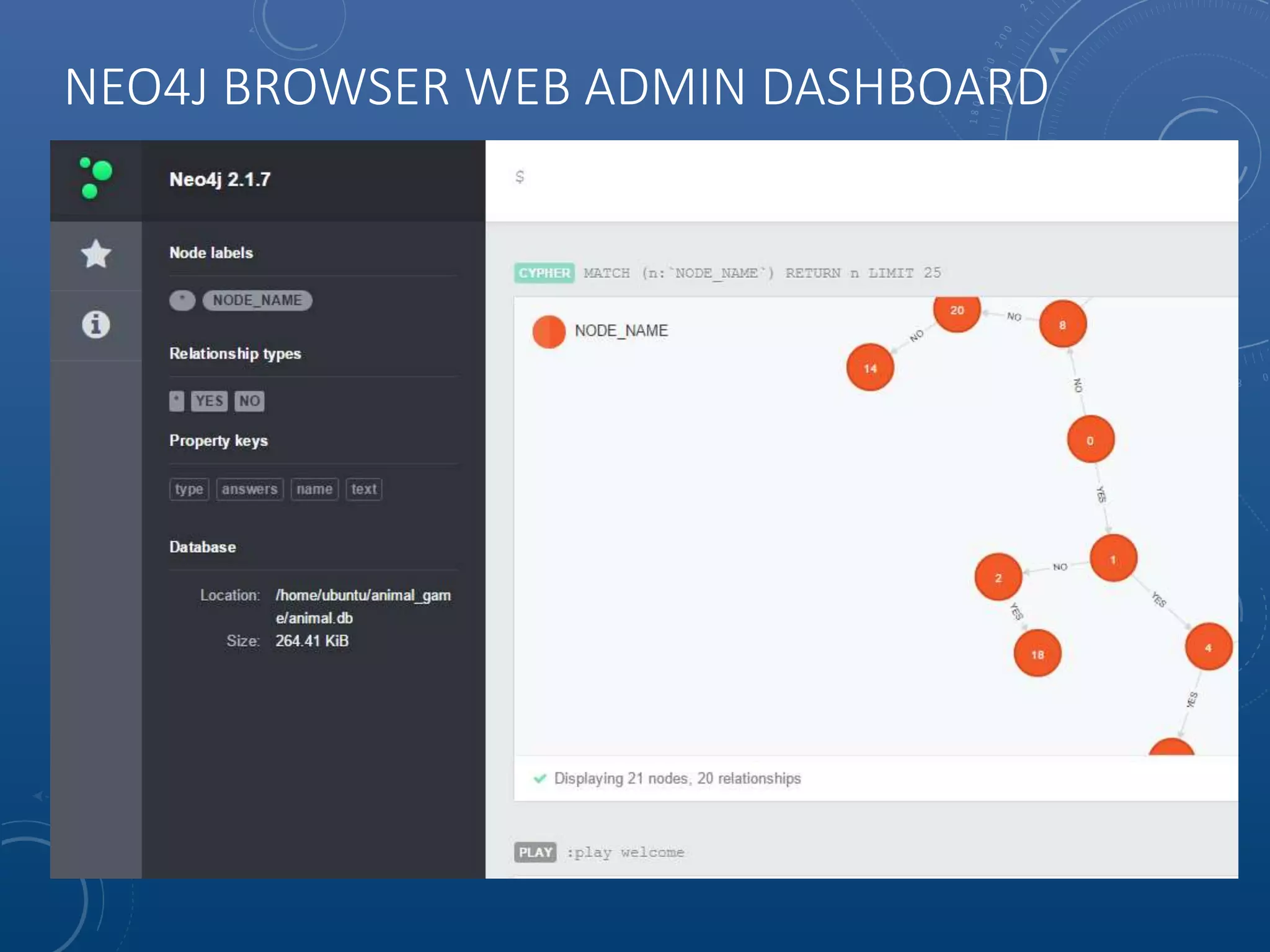This screenshot has width=1270, height=952.
Task: Select graph node 4
Action: [x=1209, y=647]
